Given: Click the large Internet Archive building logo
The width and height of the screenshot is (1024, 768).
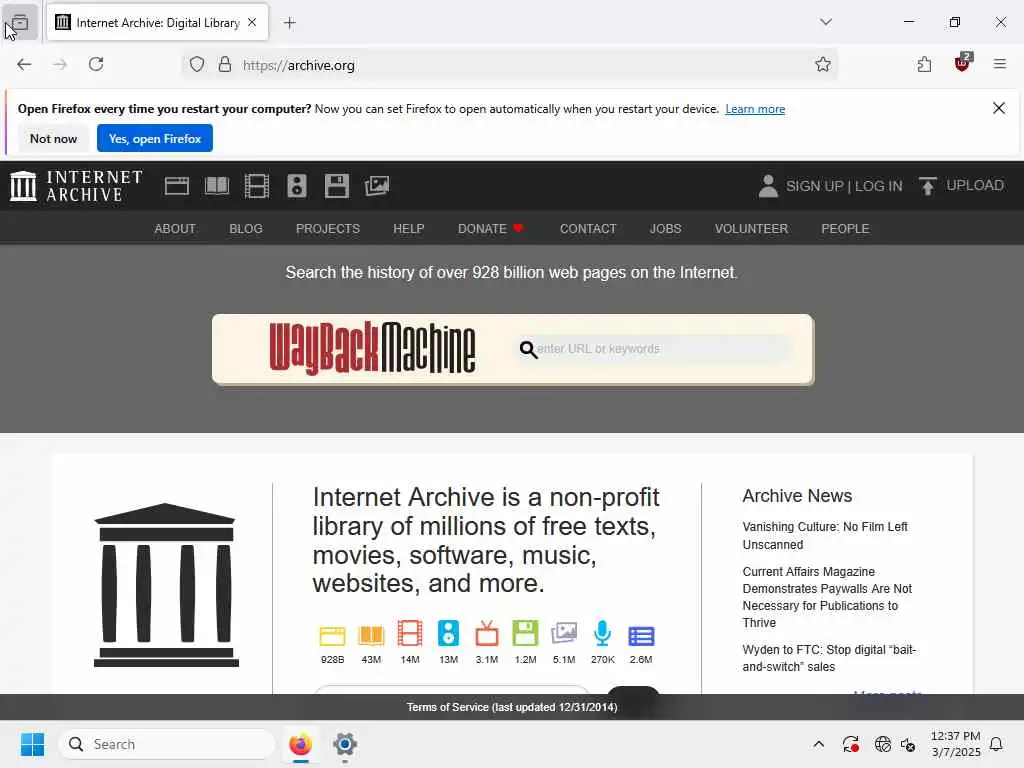Looking at the screenshot, I should 166,584.
